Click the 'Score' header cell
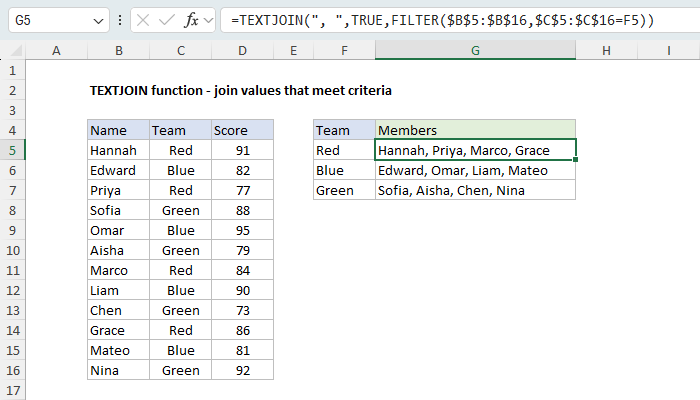The height and width of the screenshot is (400, 700). [x=242, y=130]
